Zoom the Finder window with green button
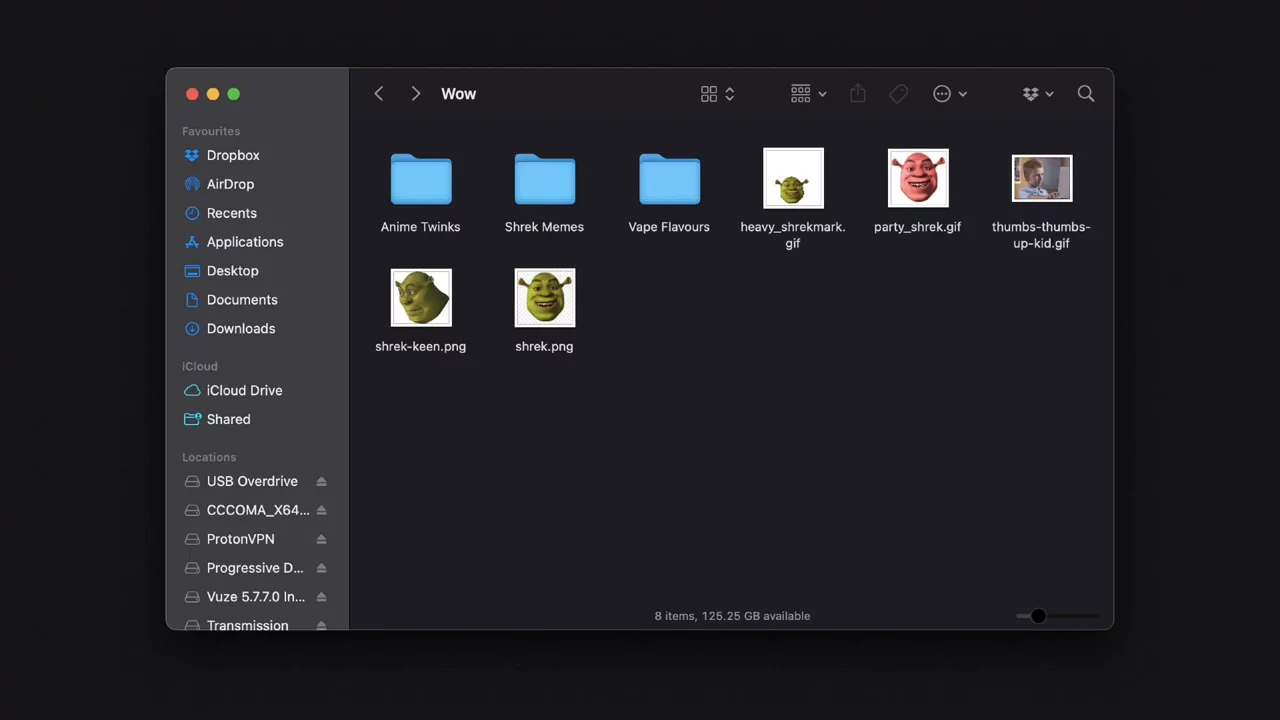The height and width of the screenshot is (720, 1280). pos(233,94)
